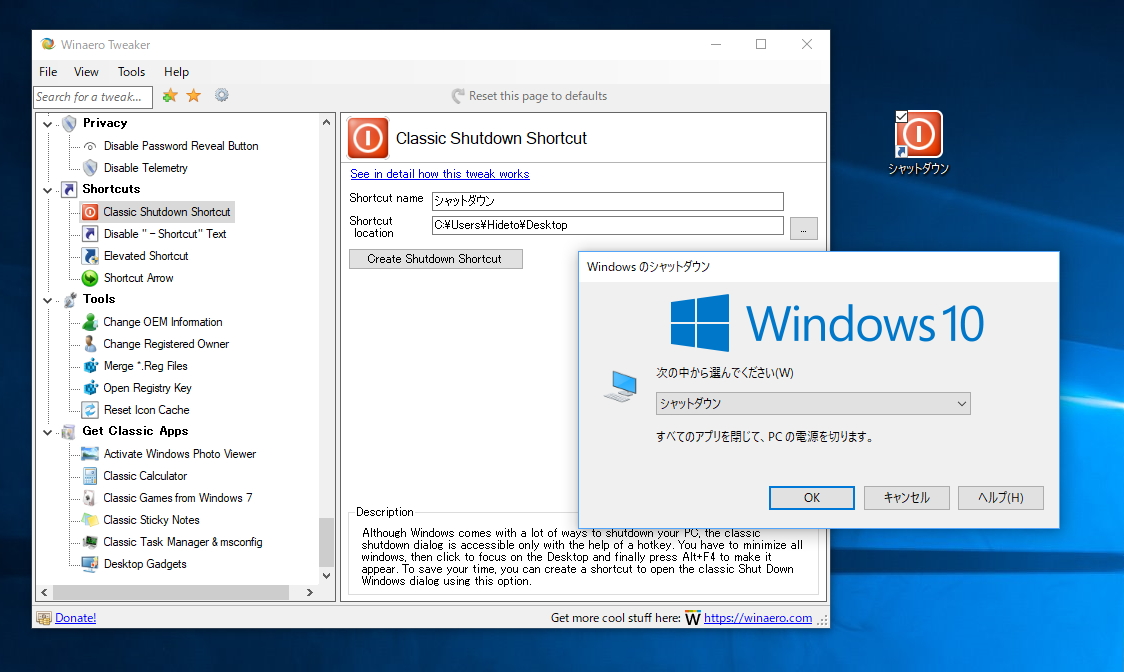Click the Shortcuts category icon
This screenshot has height=672, width=1124.
point(69,189)
